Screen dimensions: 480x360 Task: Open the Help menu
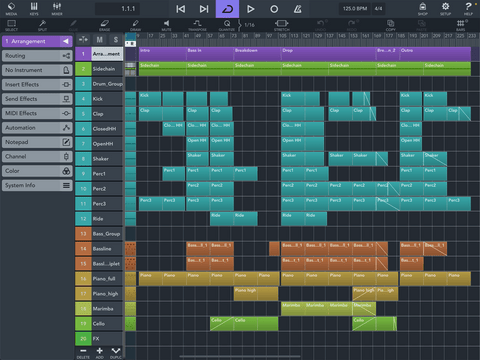(468, 9)
